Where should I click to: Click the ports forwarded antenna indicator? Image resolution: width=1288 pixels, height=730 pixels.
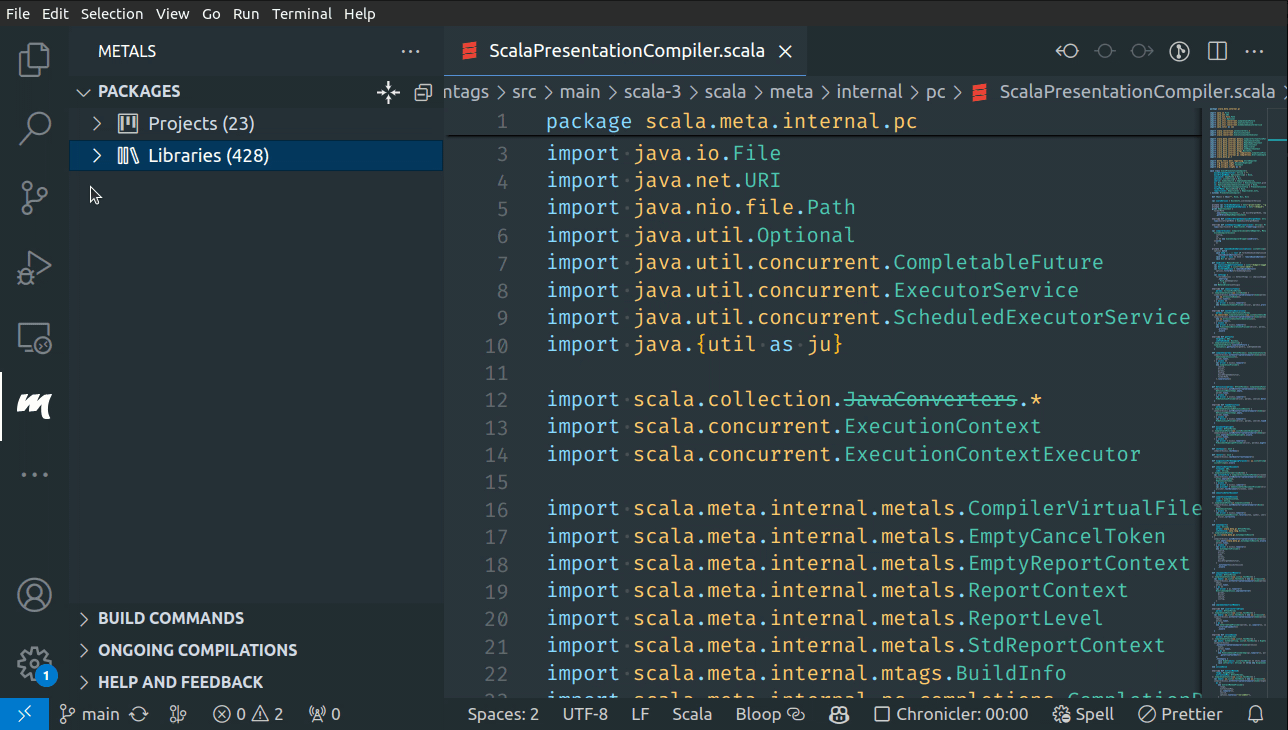325,714
